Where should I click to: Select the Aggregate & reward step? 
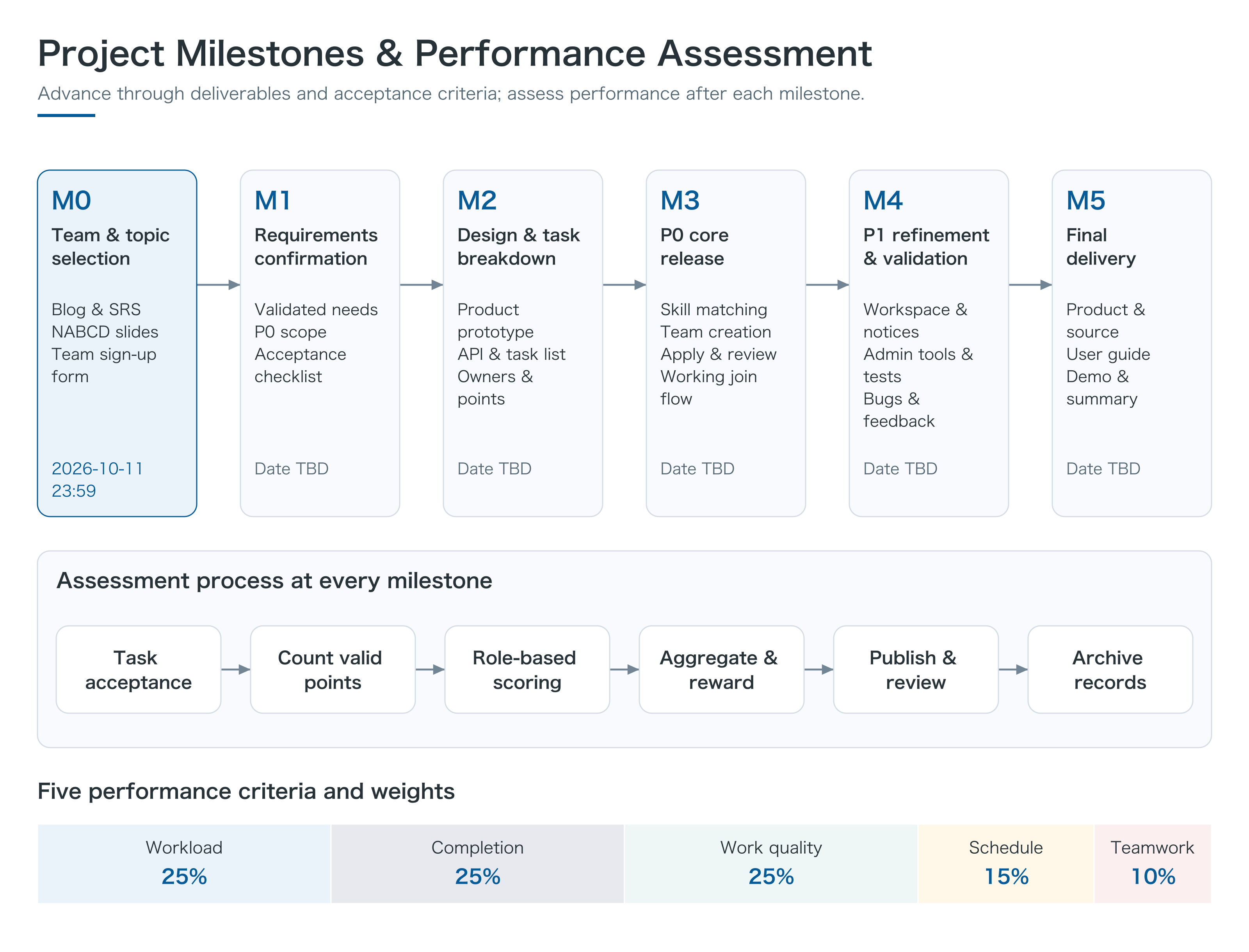click(722, 669)
